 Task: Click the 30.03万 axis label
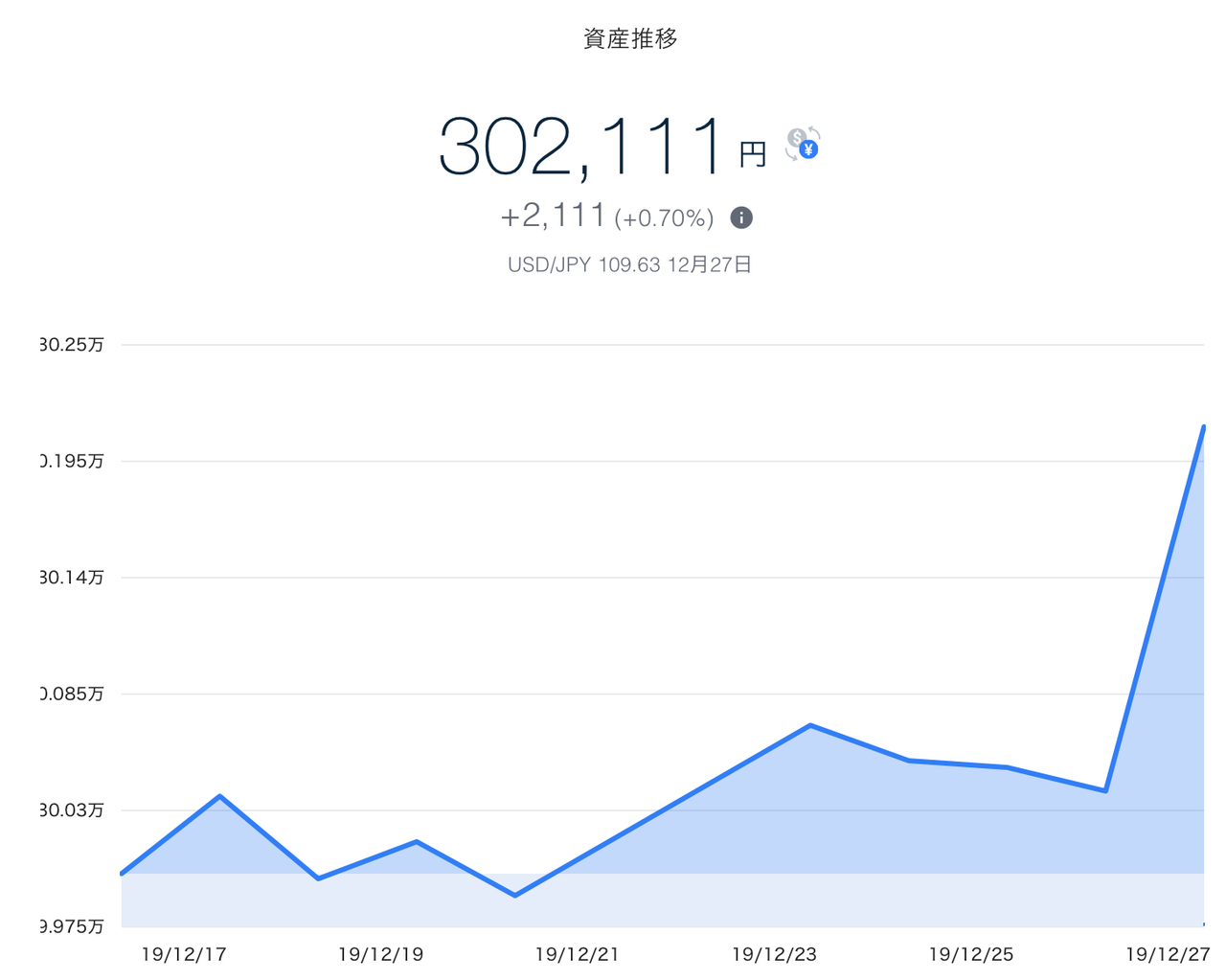pyautogui.click(x=72, y=810)
